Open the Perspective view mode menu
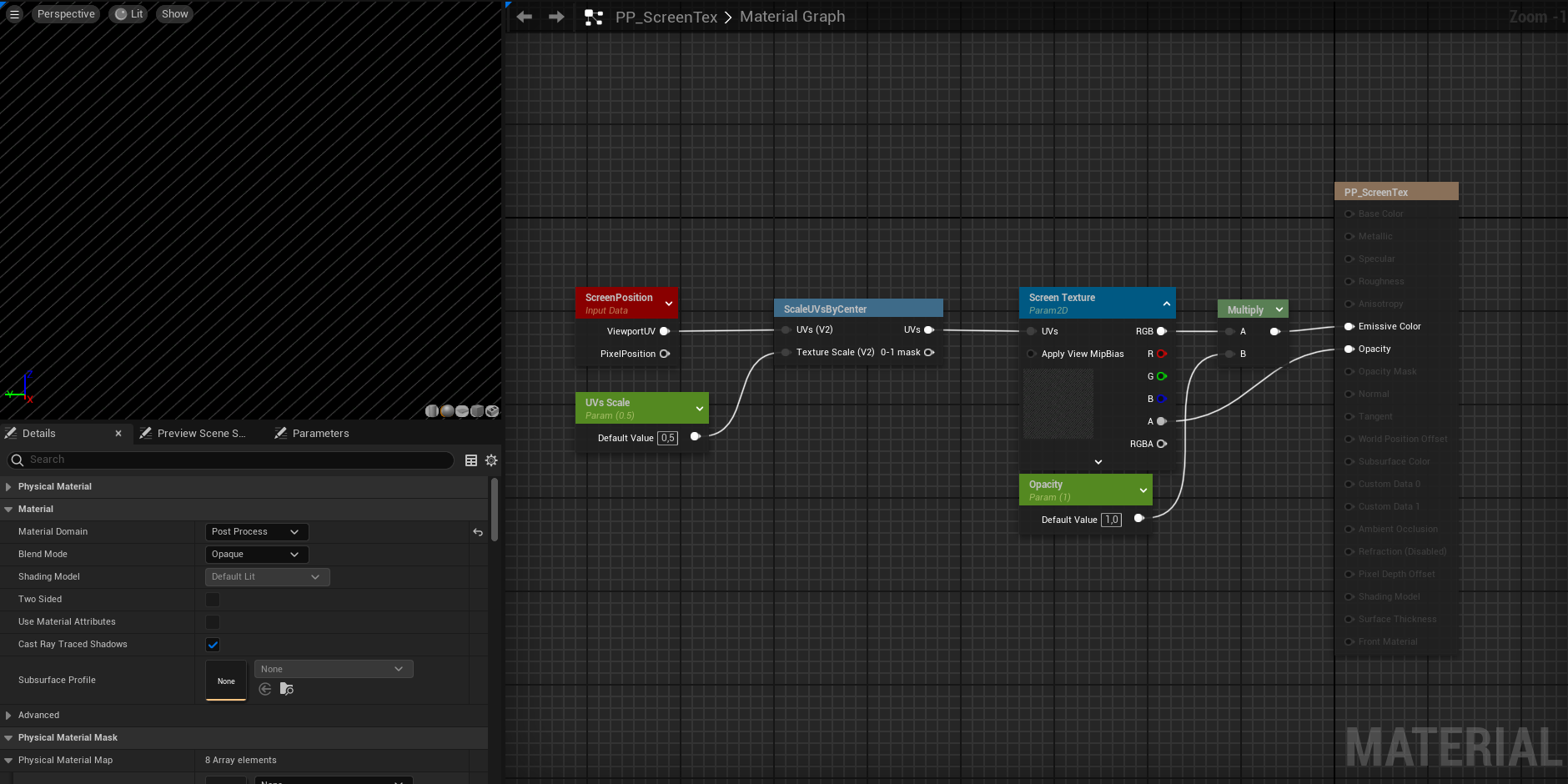1568x784 pixels. click(66, 14)
